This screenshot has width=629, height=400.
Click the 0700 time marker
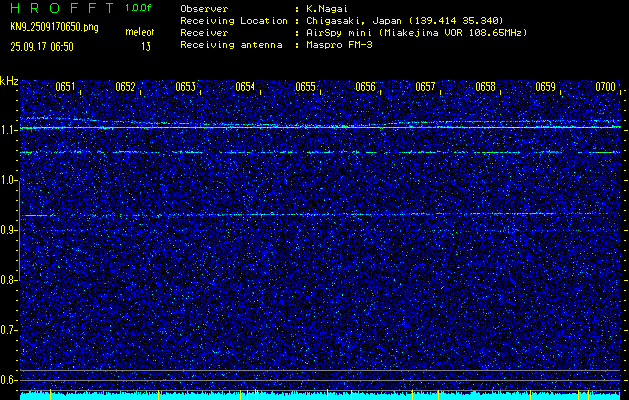[605, 87]
